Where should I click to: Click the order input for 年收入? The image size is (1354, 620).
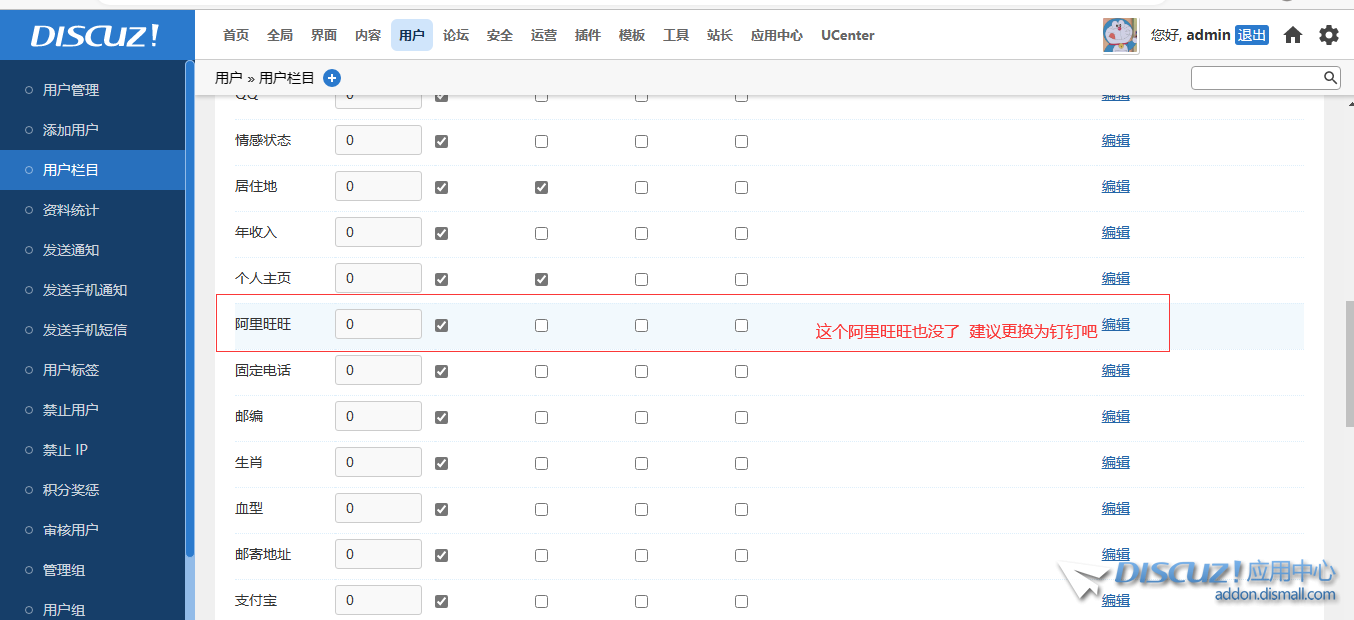378,232
